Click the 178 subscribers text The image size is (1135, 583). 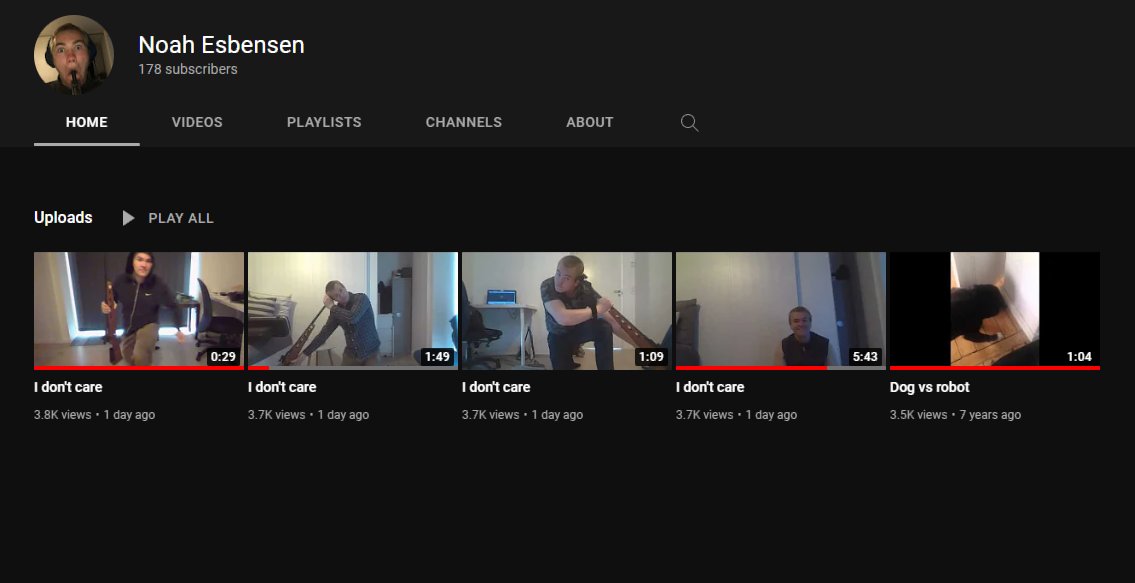187,70
